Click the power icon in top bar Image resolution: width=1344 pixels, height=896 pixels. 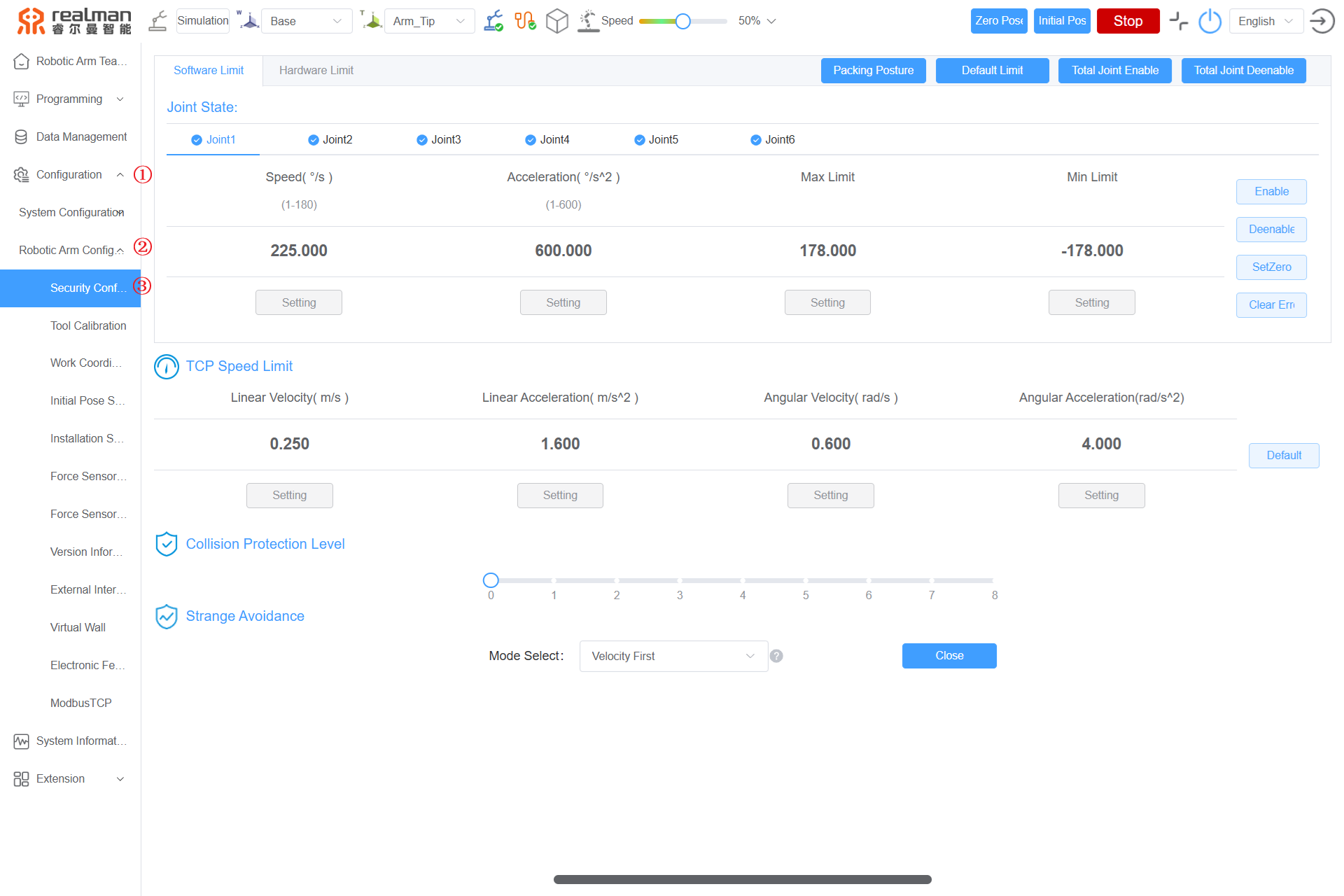click(x=1210, y=21)
